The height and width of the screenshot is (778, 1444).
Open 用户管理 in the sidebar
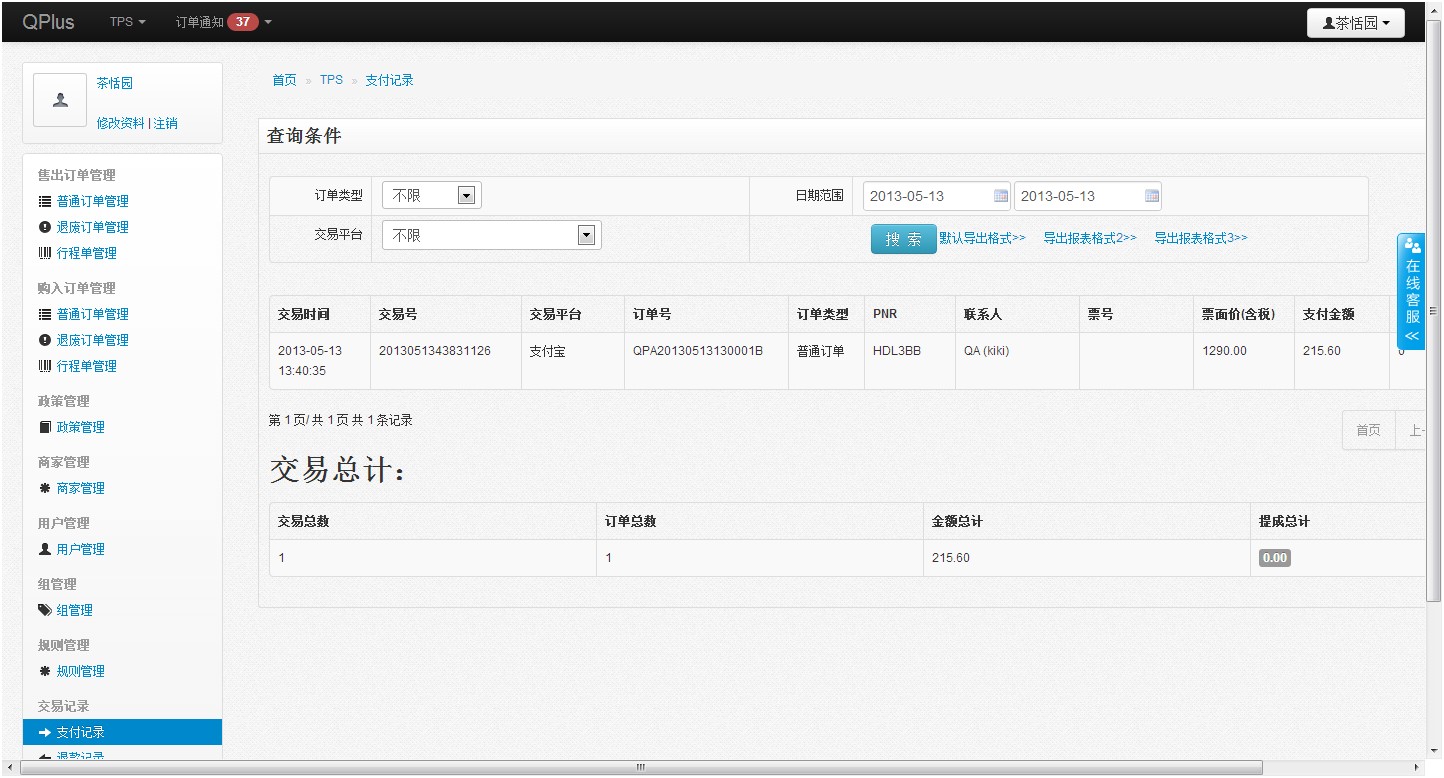(x=80, y=549)
